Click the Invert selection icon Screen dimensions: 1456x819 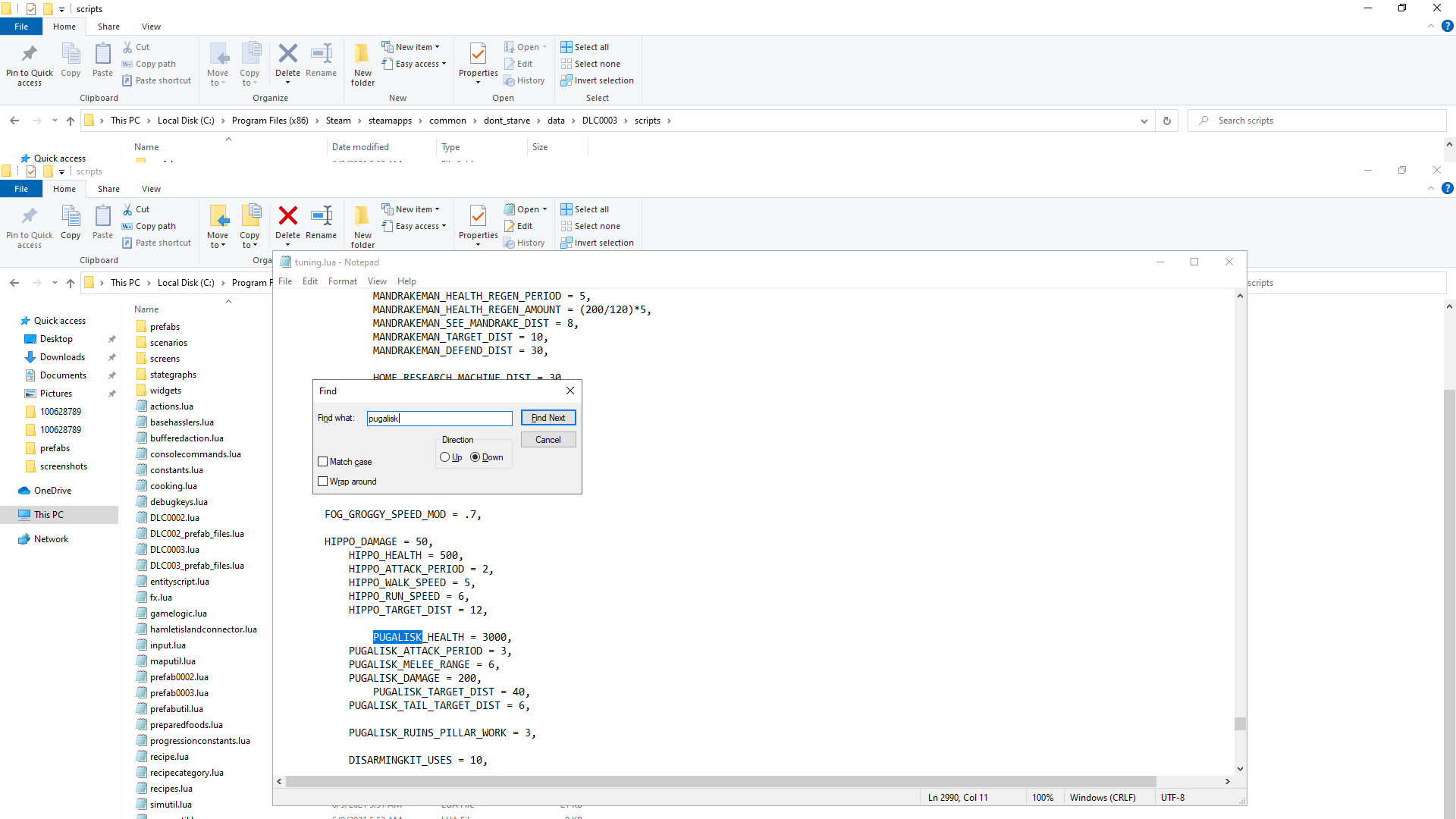(566, 80)
